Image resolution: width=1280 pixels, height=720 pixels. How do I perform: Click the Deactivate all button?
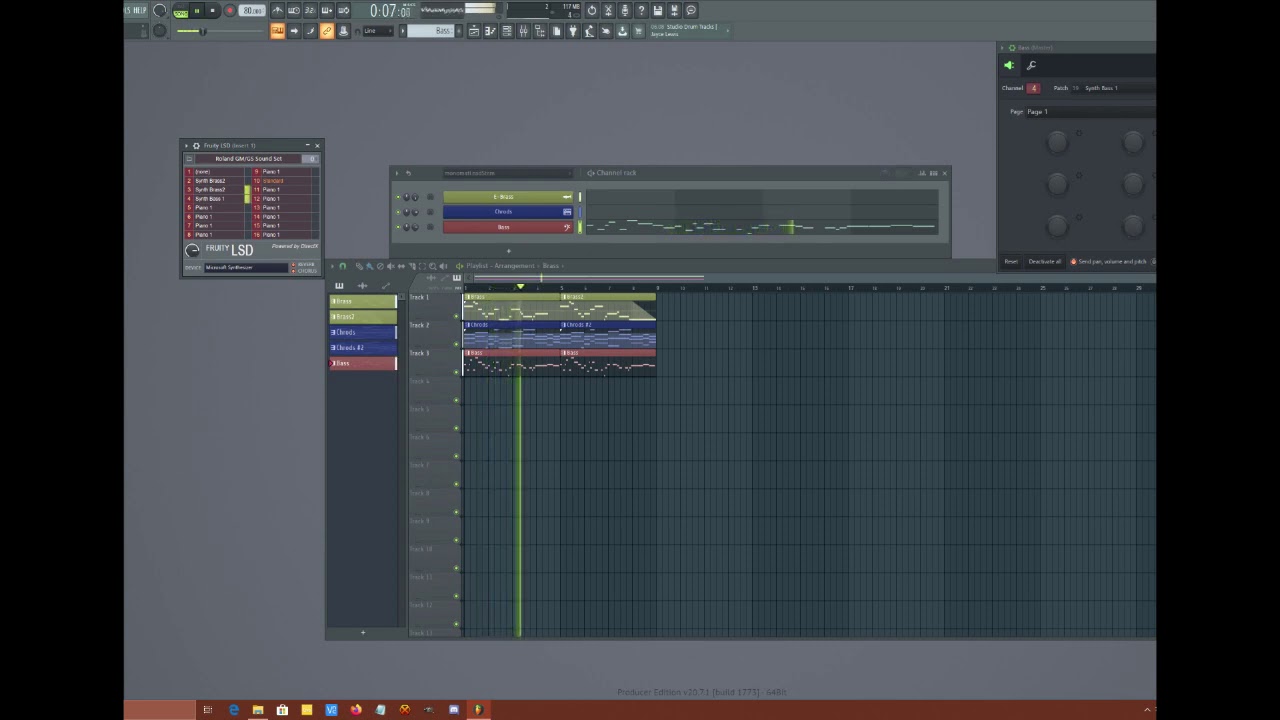(x=1044, y=262)
